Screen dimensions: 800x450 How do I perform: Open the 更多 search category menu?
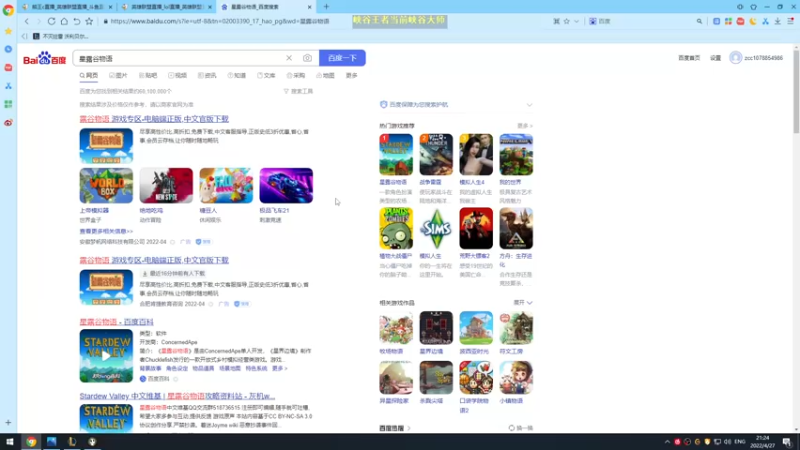click(352, 76)
